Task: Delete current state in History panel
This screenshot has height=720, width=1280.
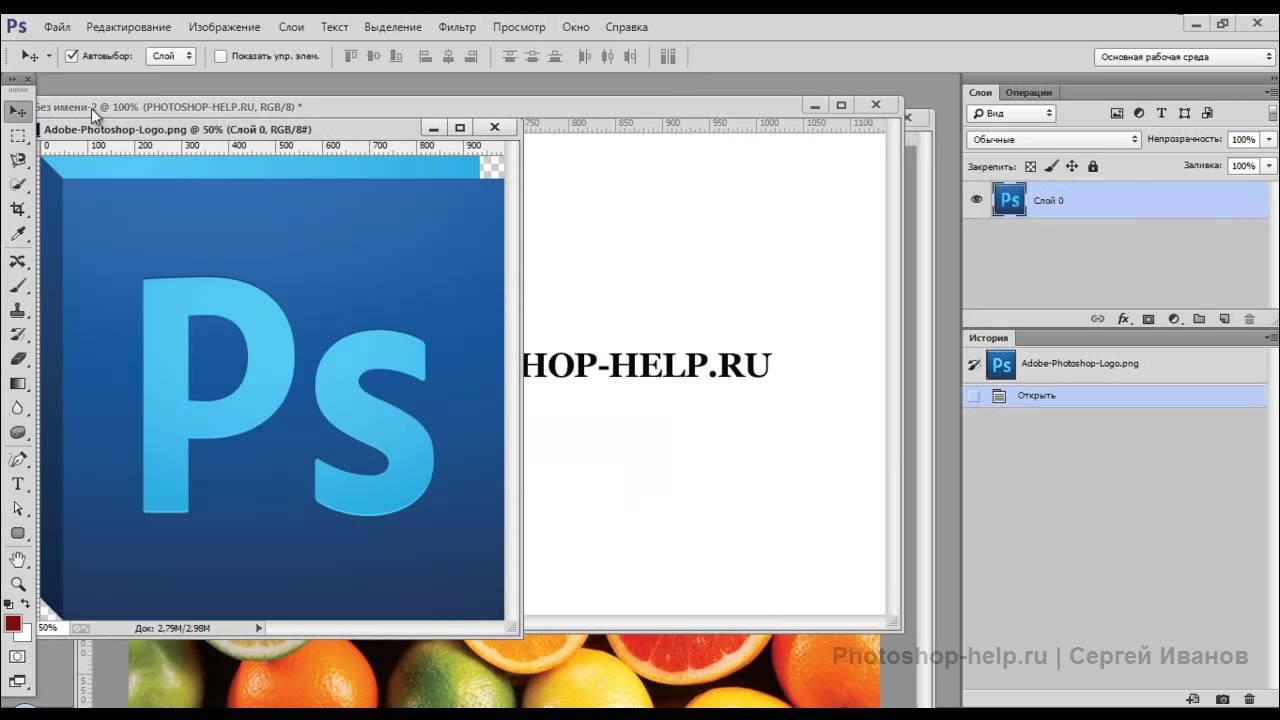Action: (x=1249, y=699)
